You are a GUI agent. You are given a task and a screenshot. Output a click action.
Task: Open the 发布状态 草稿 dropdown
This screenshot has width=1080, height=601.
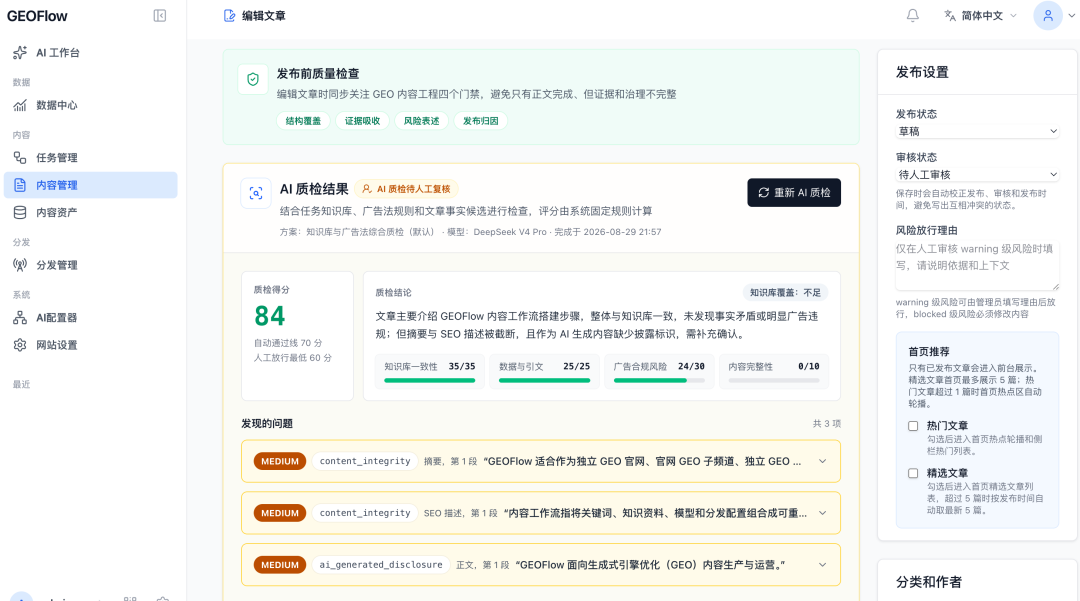[x=977, y=131]
